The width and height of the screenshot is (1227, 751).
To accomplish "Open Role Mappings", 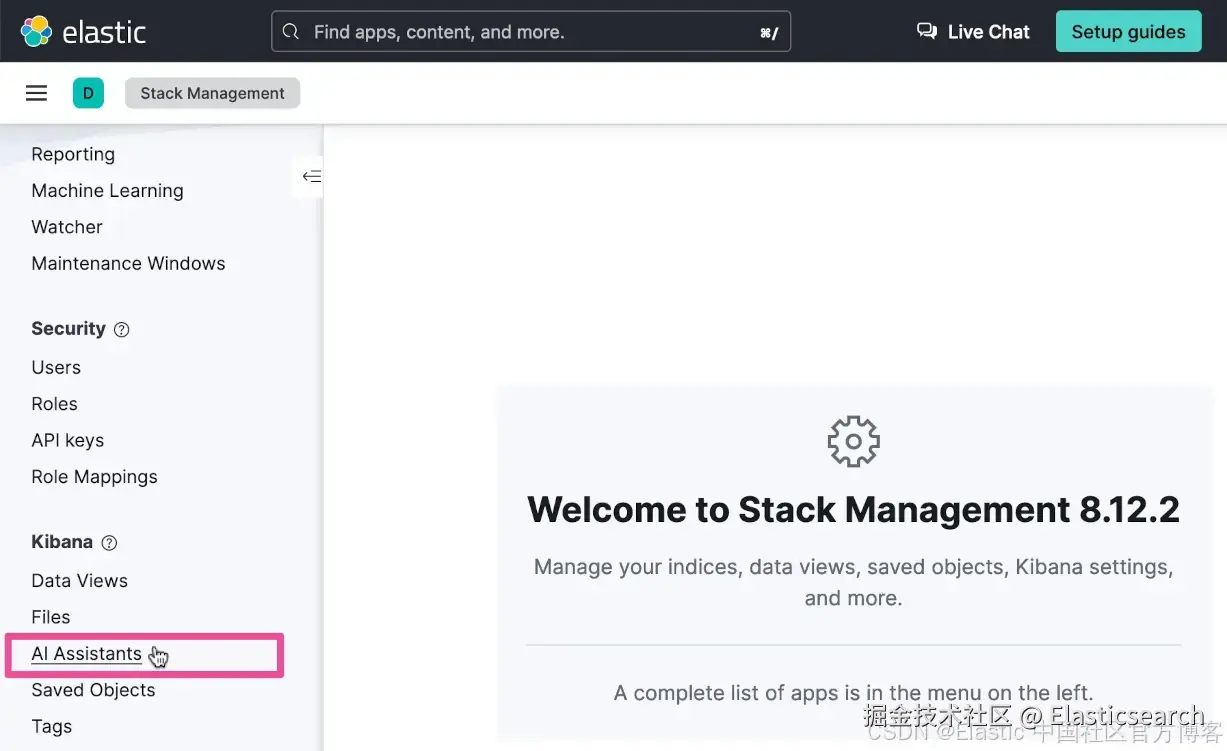I will (94, 477).
